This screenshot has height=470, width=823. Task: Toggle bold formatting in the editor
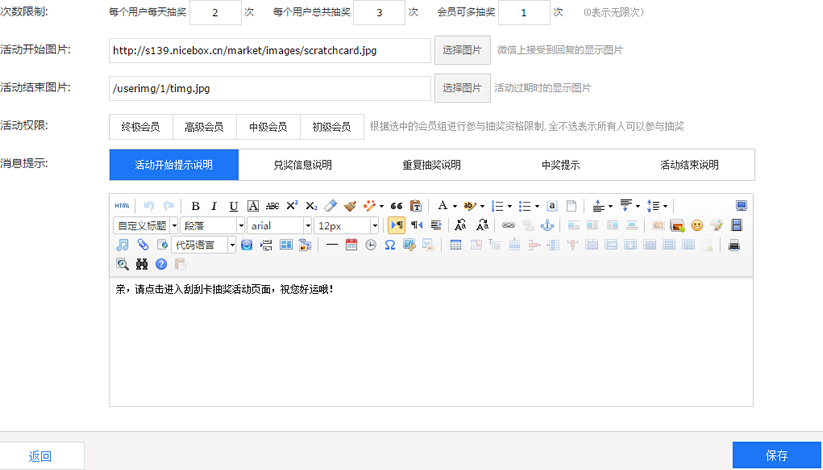196,206
